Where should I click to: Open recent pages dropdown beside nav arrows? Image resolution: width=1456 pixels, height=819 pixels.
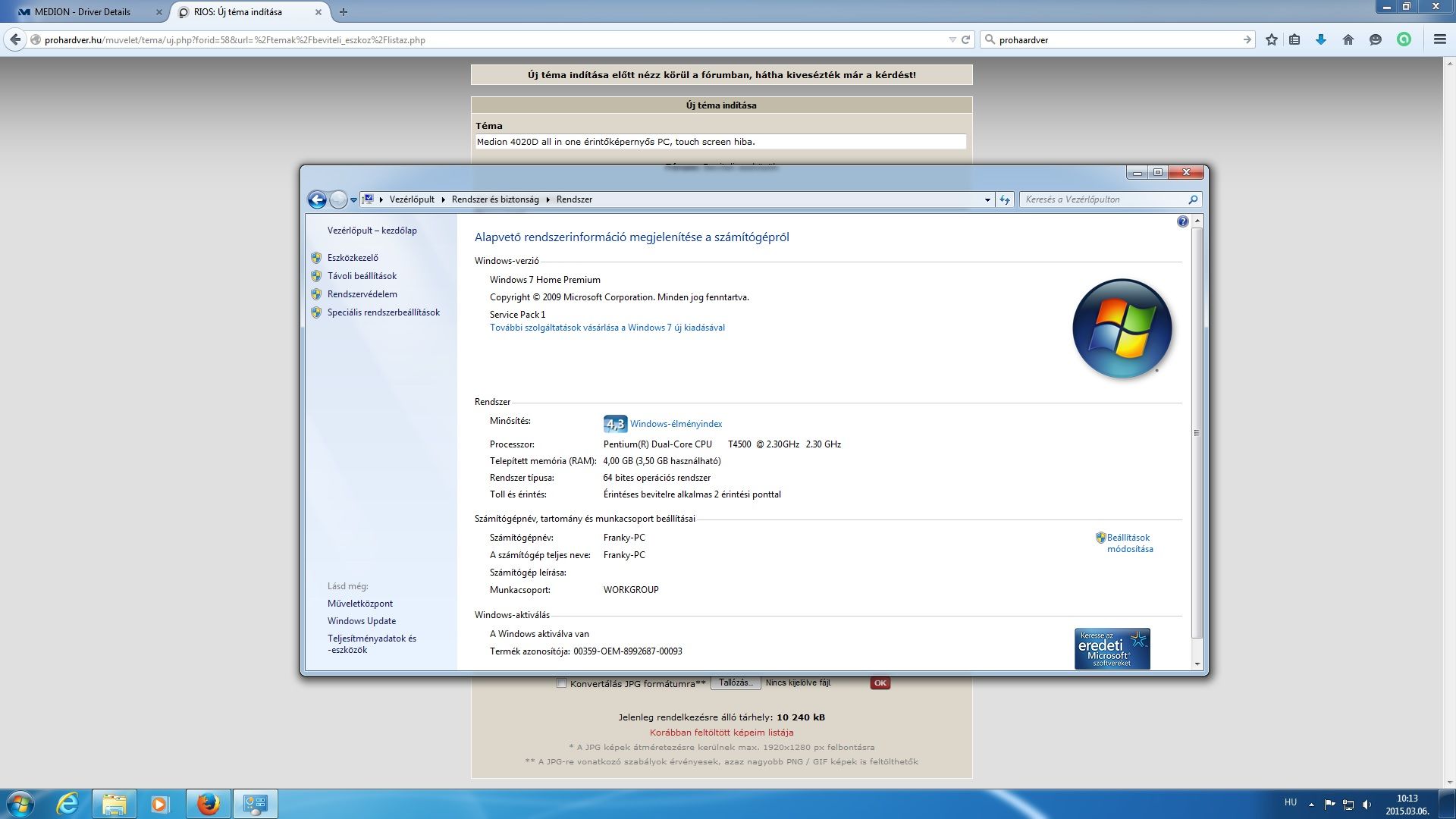point(353,200)
